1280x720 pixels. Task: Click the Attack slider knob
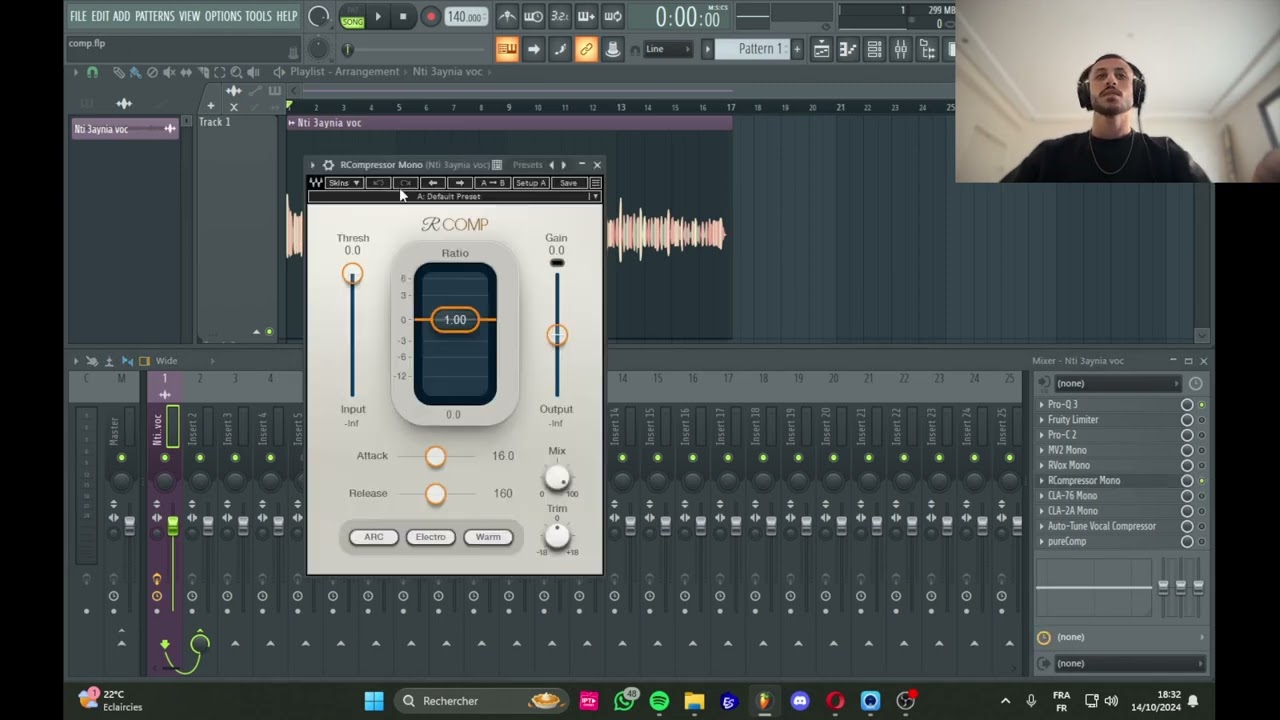tap(435, 456)
